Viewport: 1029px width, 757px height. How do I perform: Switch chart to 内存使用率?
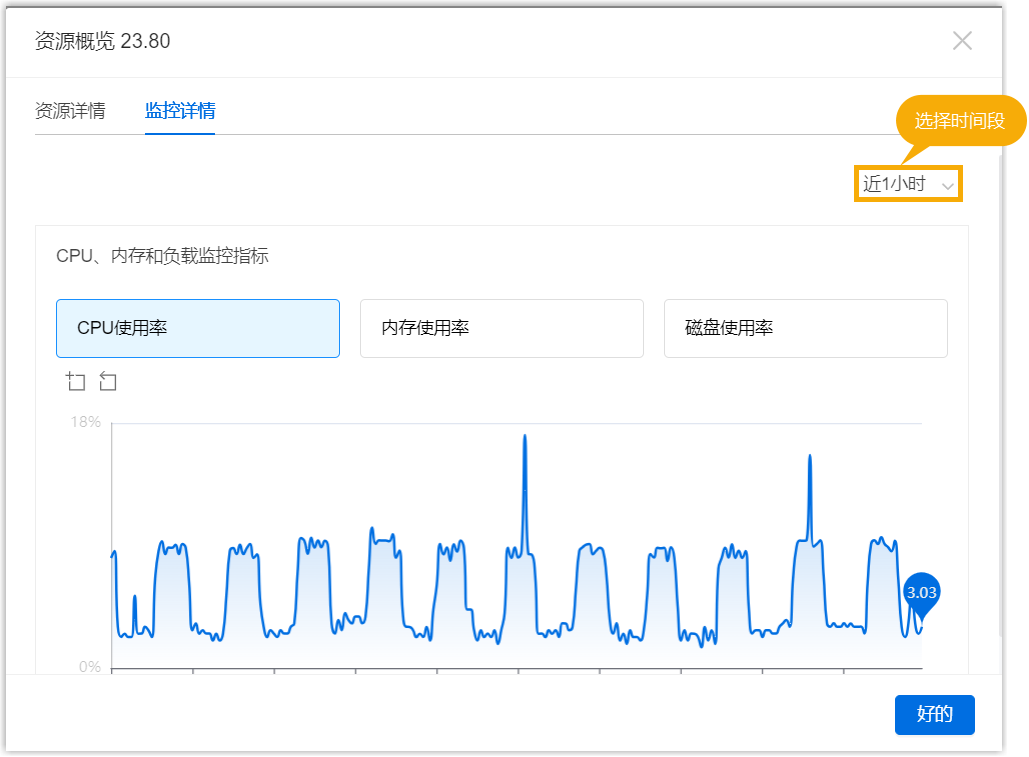tap(502, 328)
